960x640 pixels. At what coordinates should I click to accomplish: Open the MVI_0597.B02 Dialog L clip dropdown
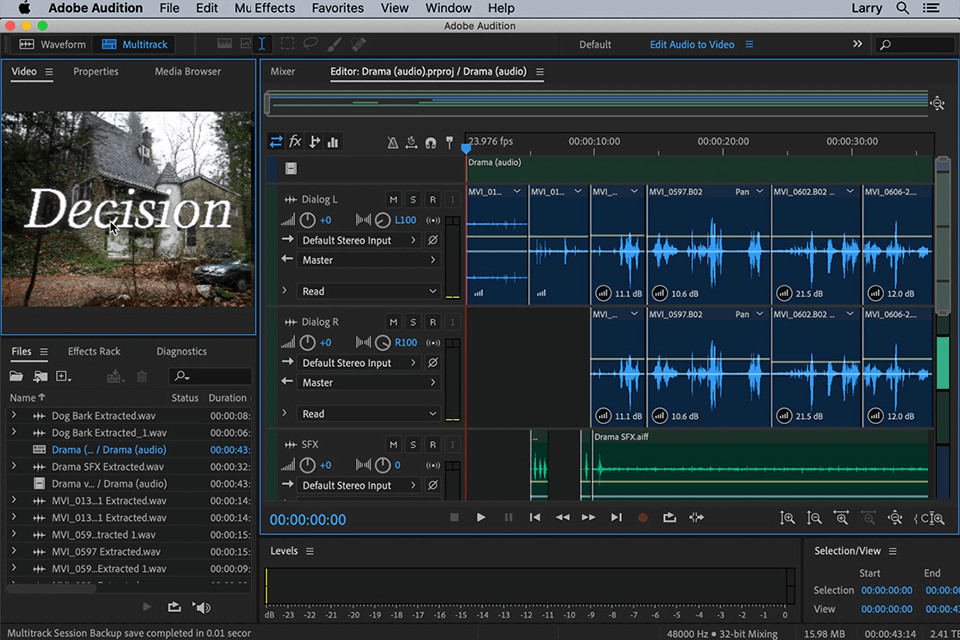coord(760,192)
